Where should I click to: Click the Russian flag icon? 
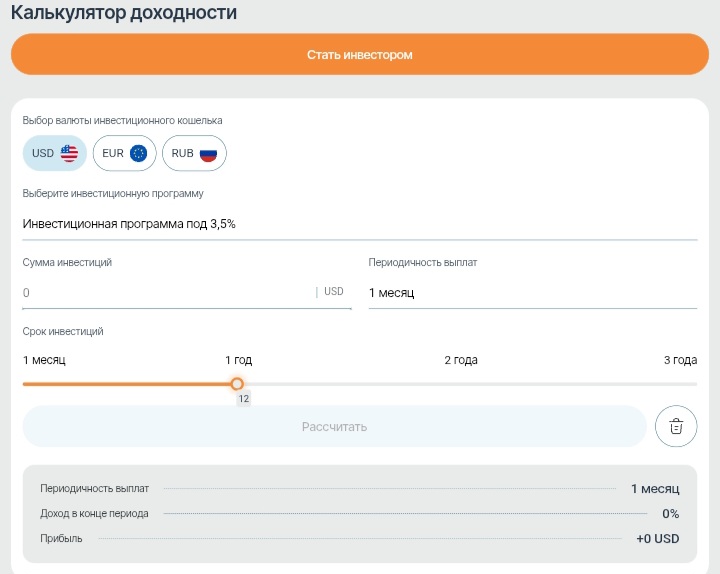point(208,154)
